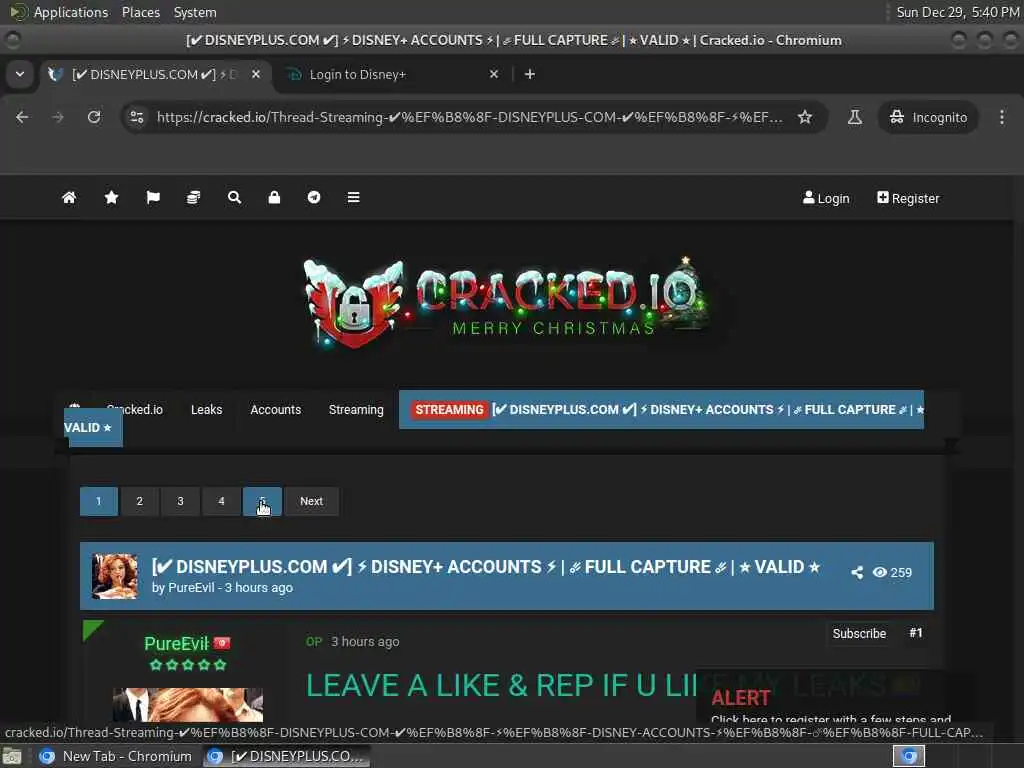Click the browser forward arrow
The image size is (1024, 768).
pos(57,117)
